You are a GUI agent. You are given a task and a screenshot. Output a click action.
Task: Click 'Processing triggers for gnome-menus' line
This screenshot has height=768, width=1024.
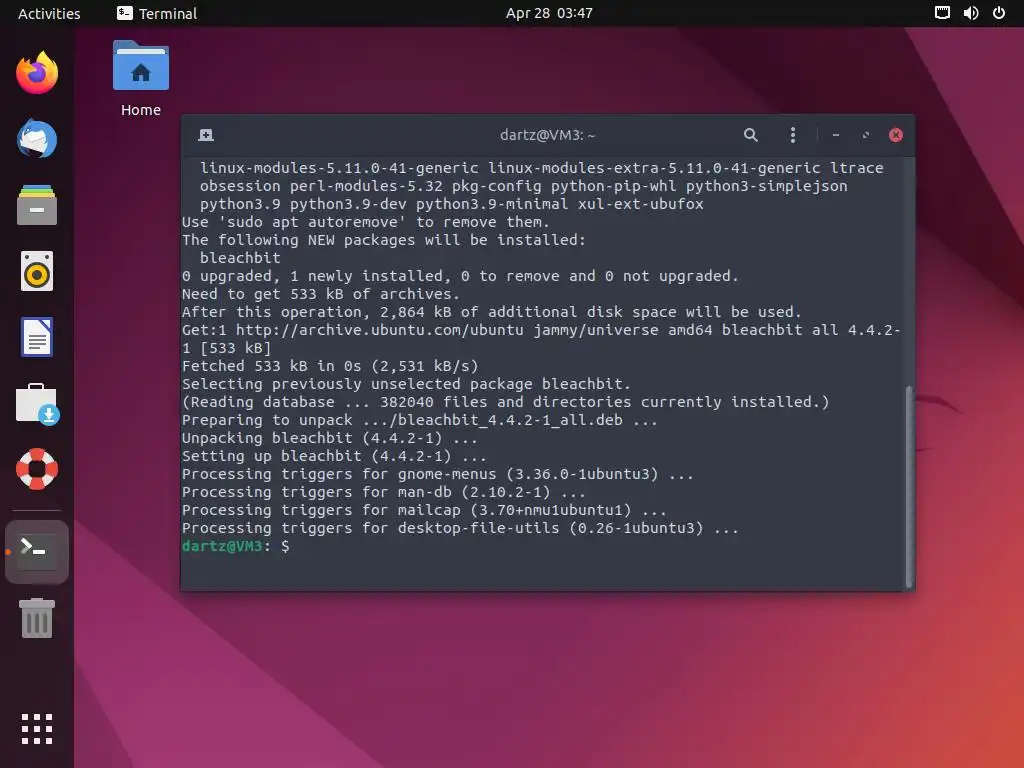coord(438,474)
